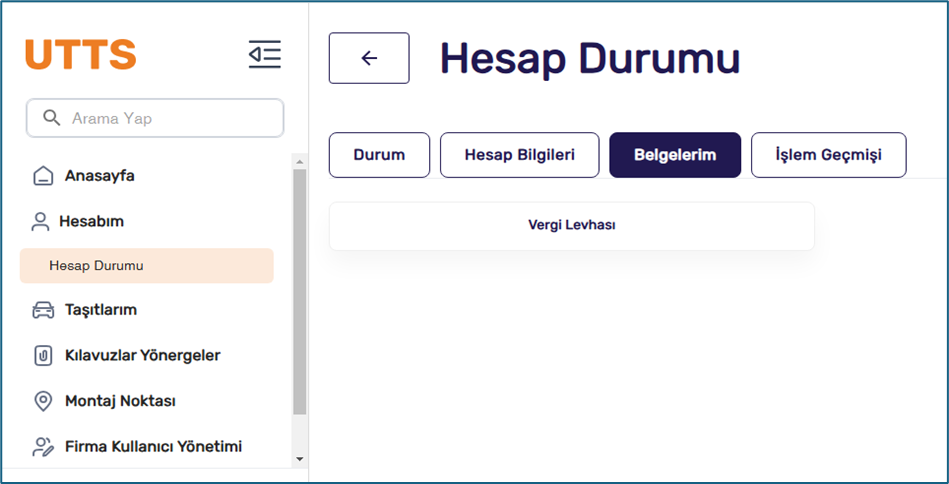Click the magnifier icon in the search box
The width and height of the screenshot is (949, 484).
(x=51, y=117)
